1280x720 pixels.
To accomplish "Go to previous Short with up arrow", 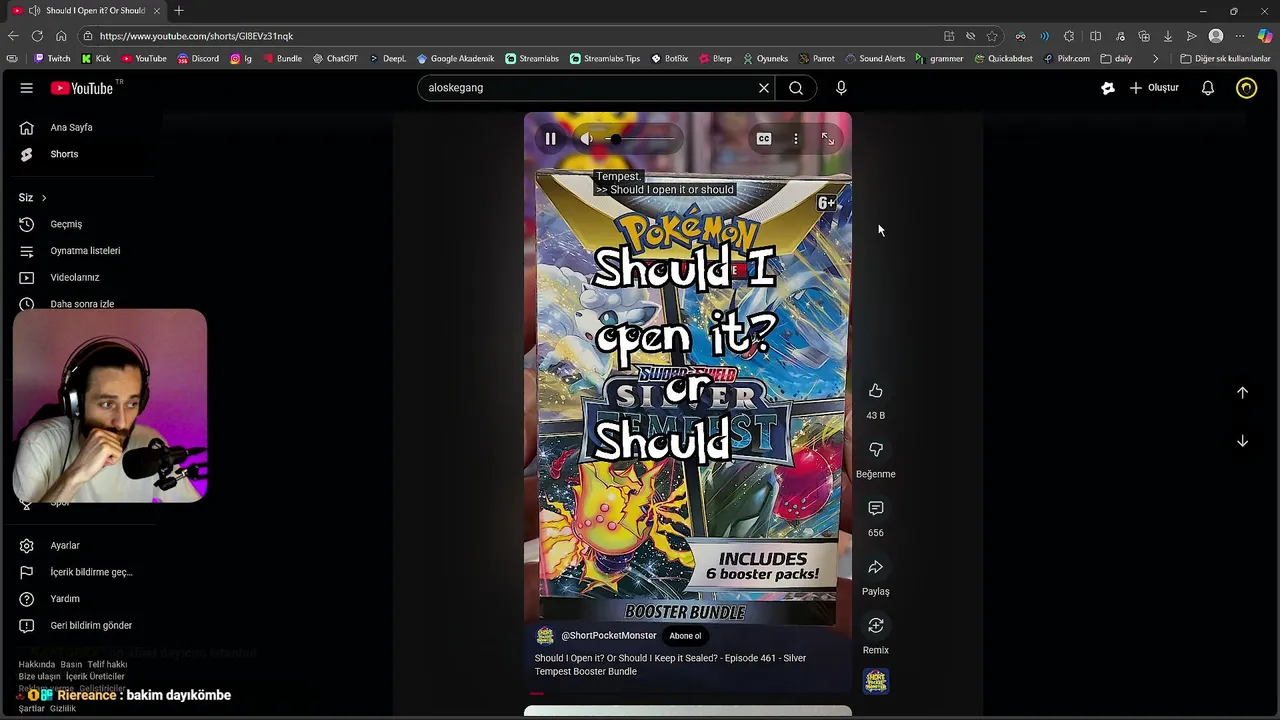I will pyautogui.click(x=1243, y=393).
